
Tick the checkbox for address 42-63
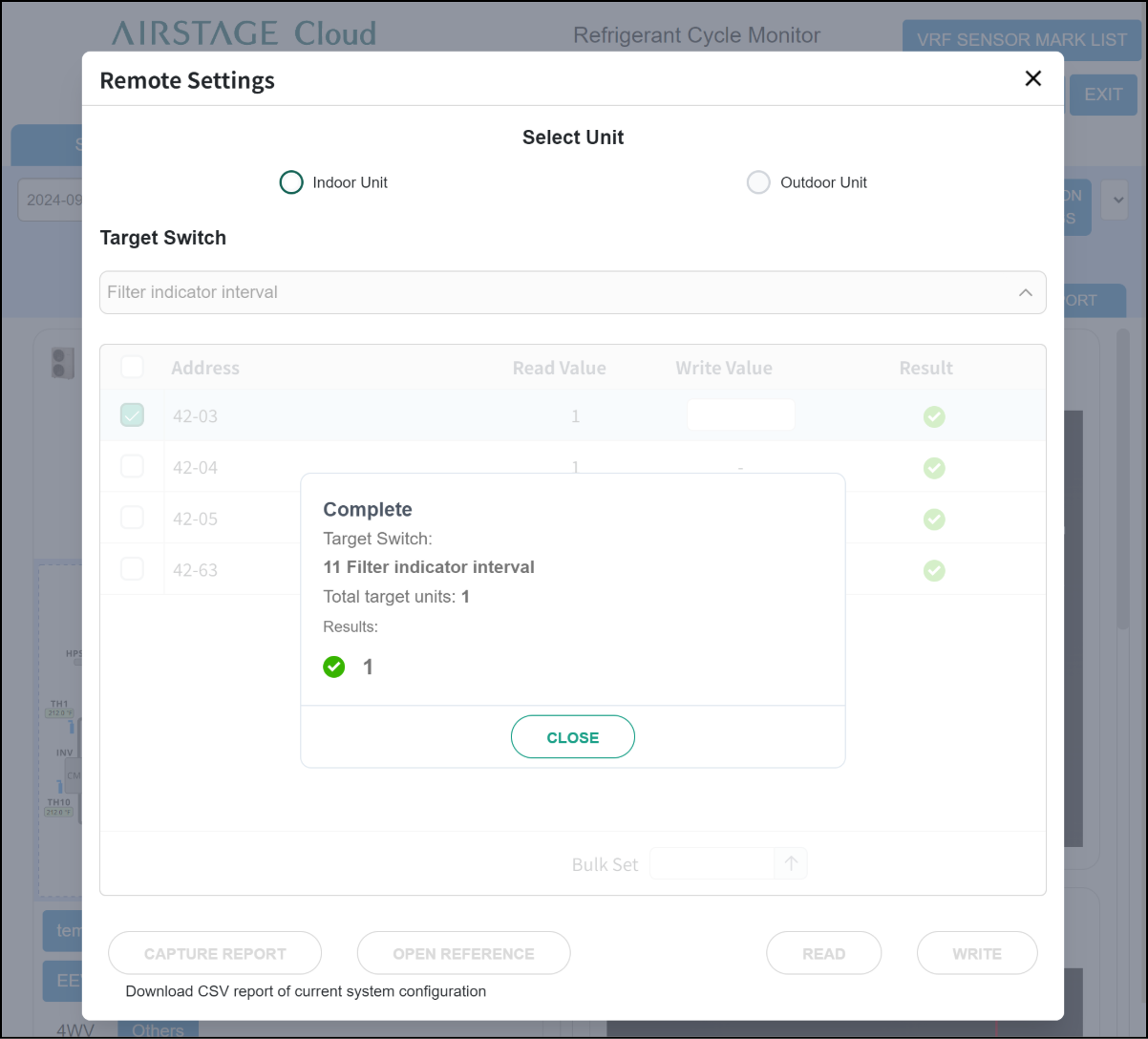pos(132,569)
